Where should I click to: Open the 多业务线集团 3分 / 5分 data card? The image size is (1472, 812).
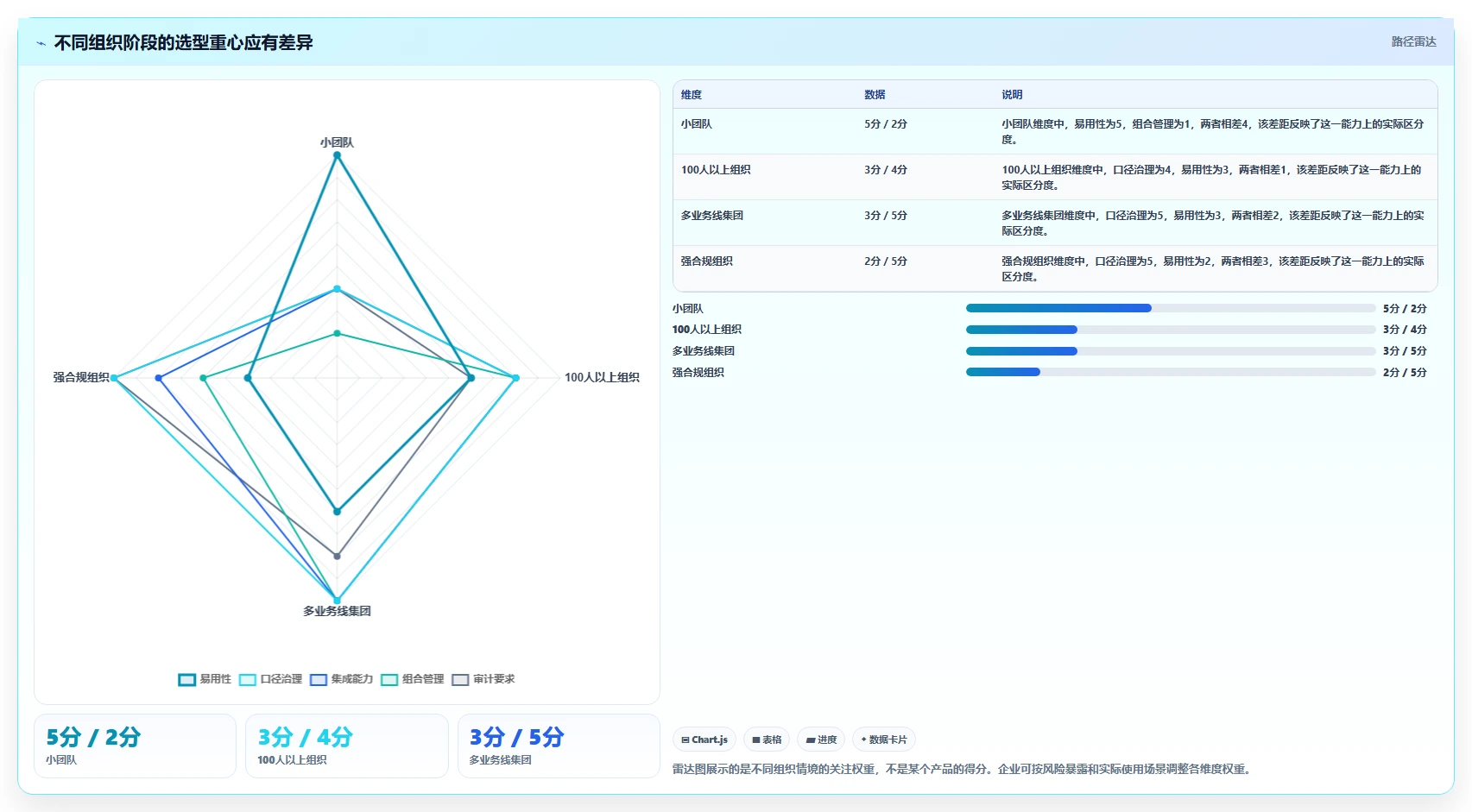pyautogui.click(x=559, y=746)
